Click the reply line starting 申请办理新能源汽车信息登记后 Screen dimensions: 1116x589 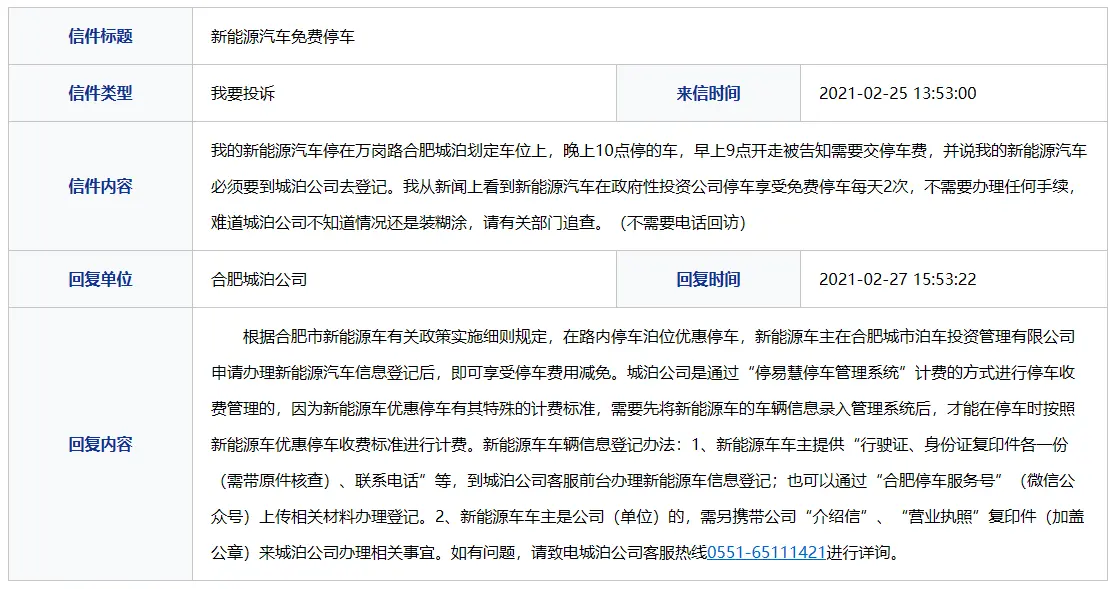point(643,373)
